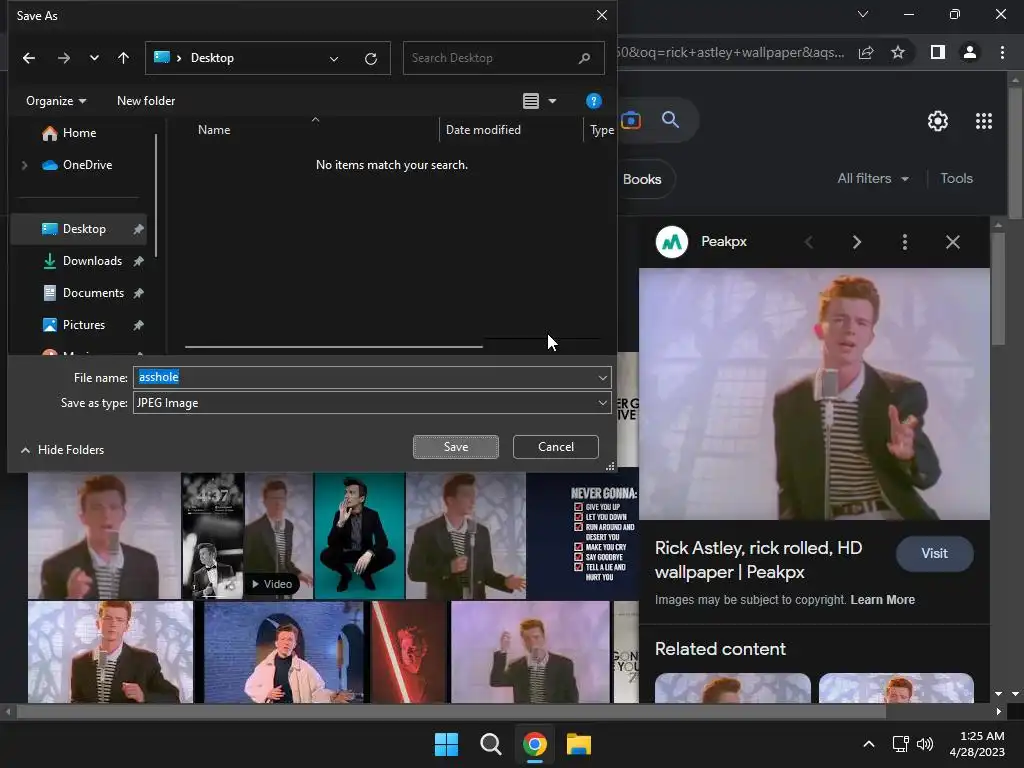The image size is (1024, 768).
Task: Open Google apps grid
Action: pos(984,121)
